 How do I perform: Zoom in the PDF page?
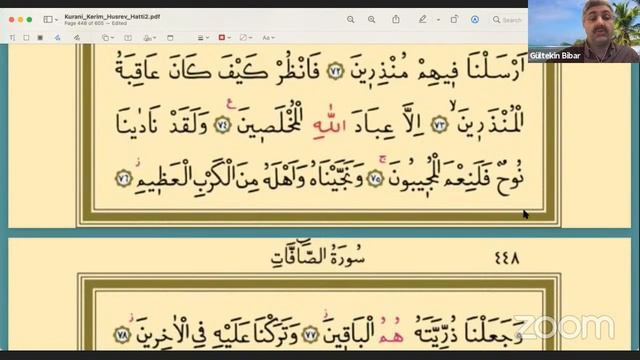tap(371, 20)
